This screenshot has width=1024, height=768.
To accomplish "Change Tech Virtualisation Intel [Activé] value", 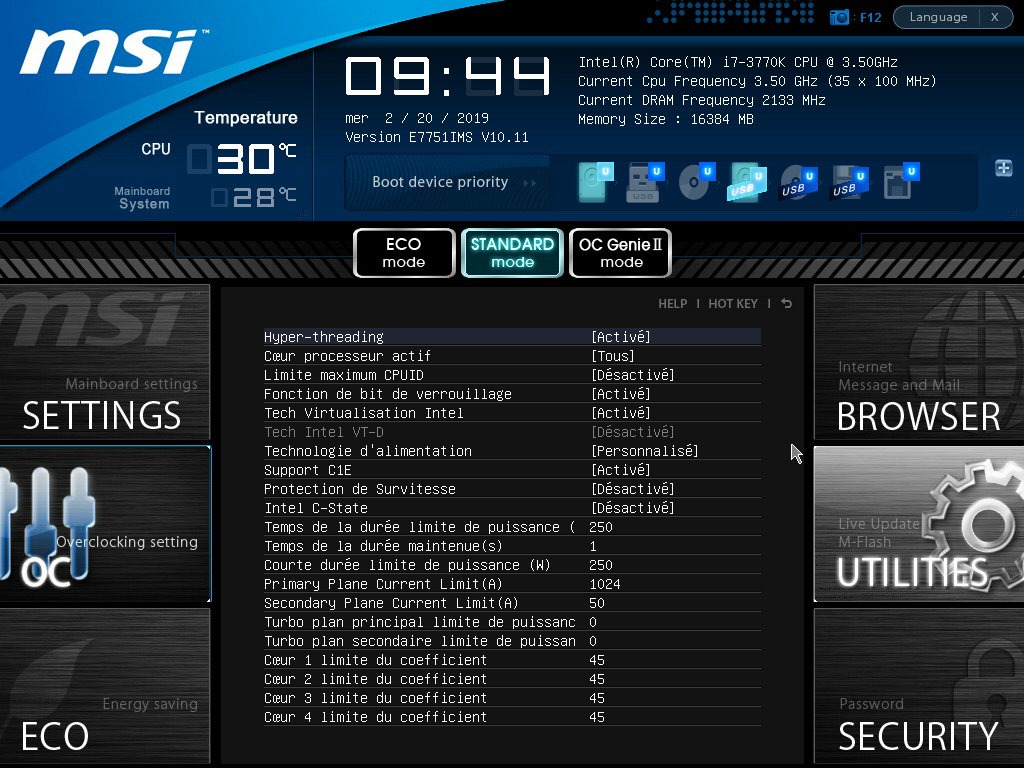I will tap(620, 413).
